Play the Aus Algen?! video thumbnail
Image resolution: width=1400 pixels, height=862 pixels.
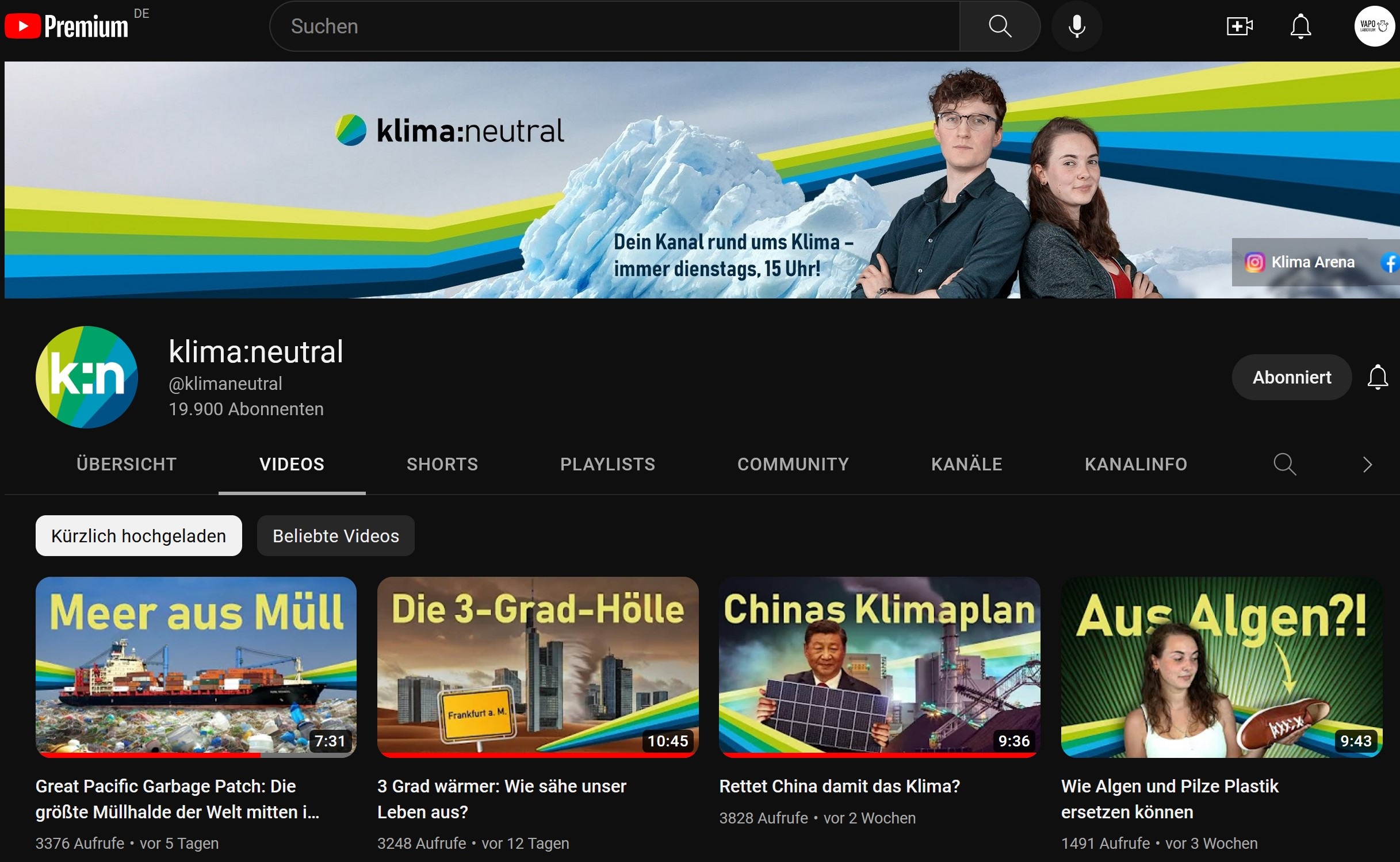click(x=1222, y=667)
